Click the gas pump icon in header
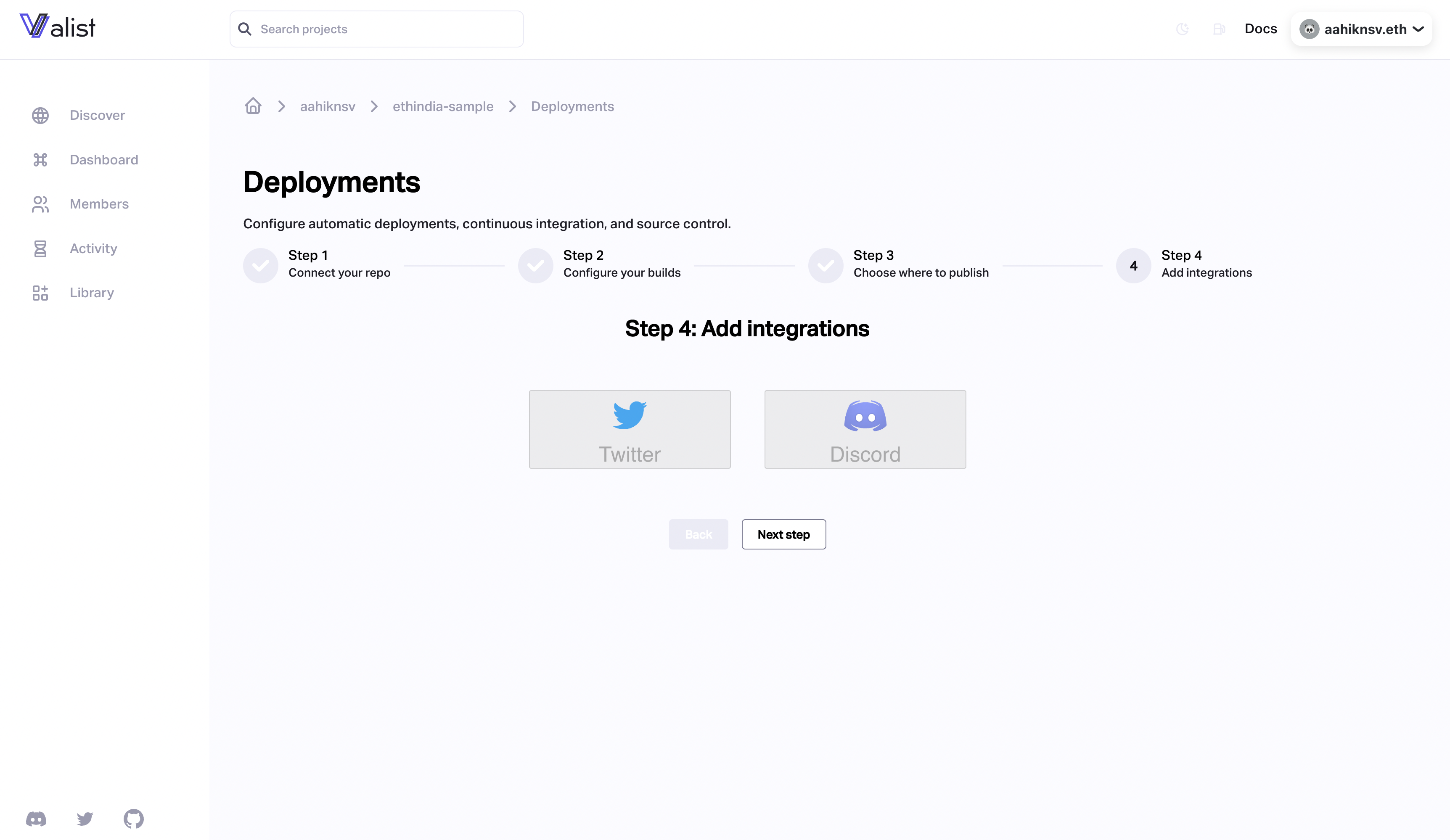The height and width of the screenshot is (840, 1450). (x=1219, y=29)
